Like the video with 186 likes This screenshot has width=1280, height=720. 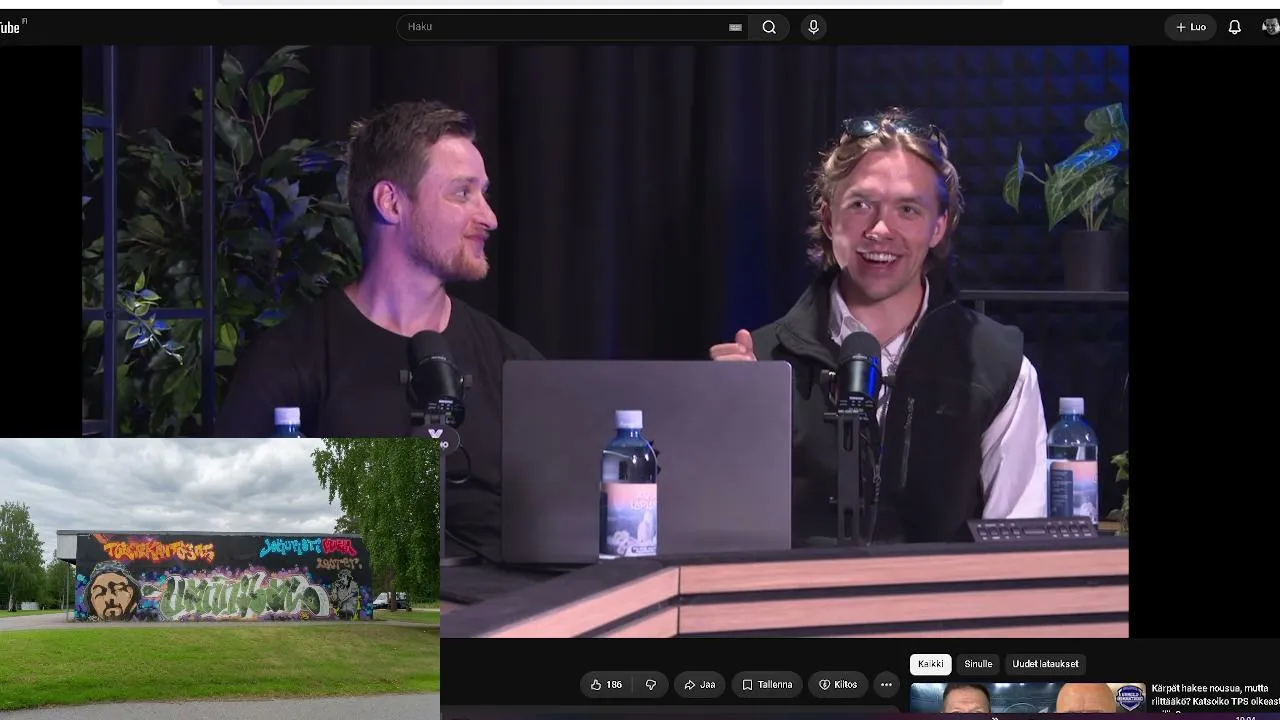coord(606,685)
